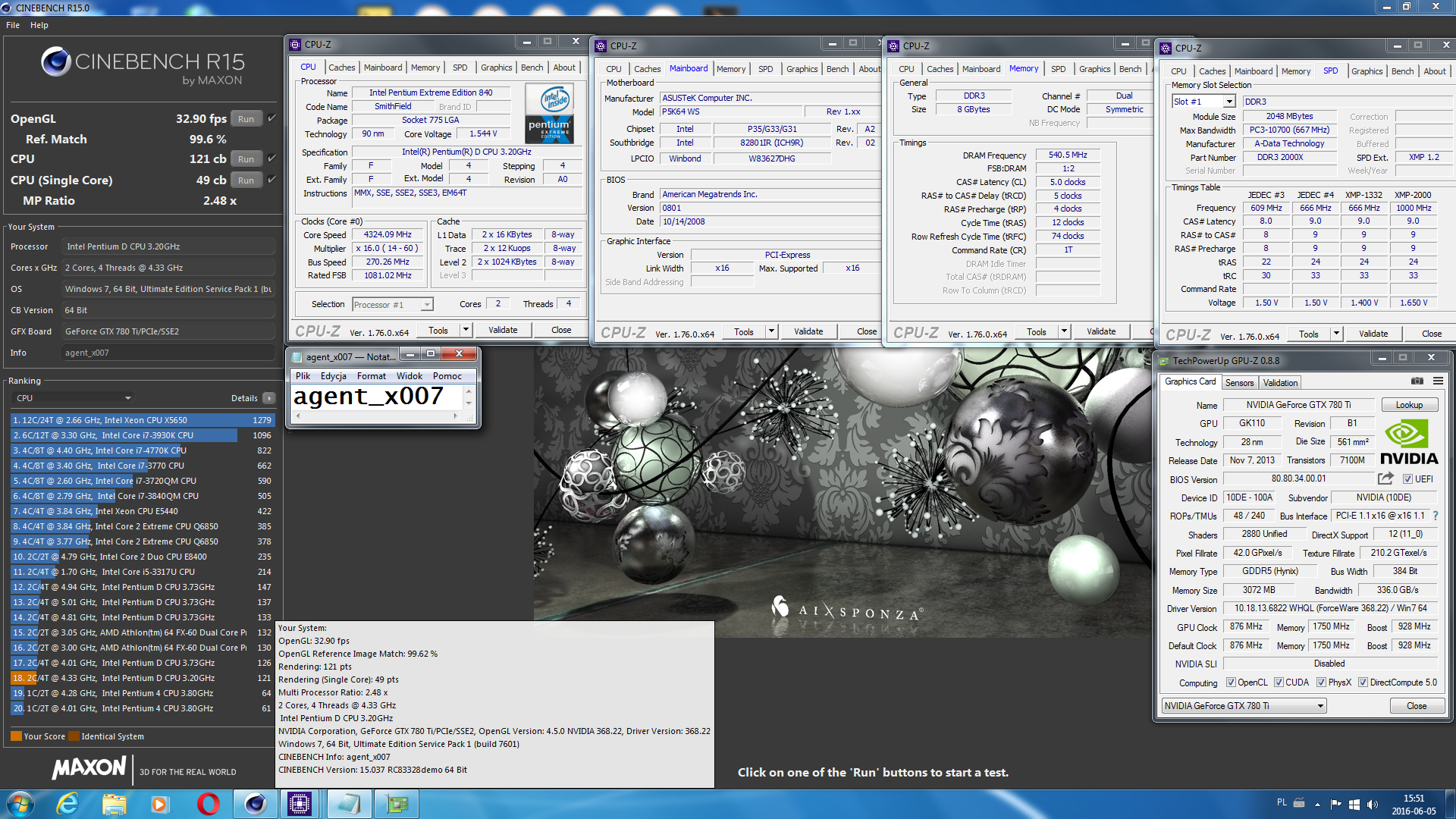Toggle PhysX computing checkbox
This screenshot has height=819, width=1456.
1321,682
